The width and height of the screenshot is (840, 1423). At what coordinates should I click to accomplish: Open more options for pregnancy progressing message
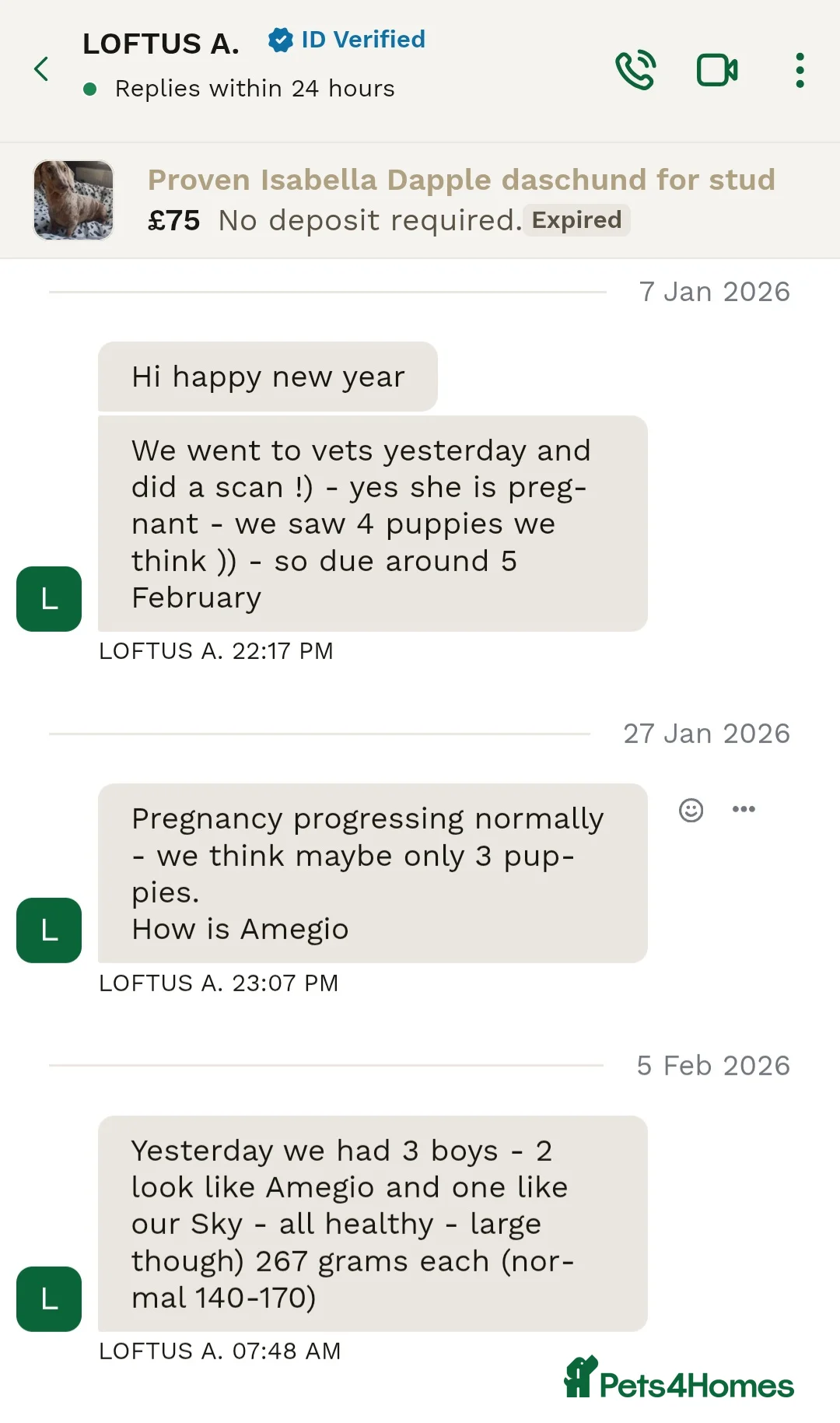(x=744, y=810)
